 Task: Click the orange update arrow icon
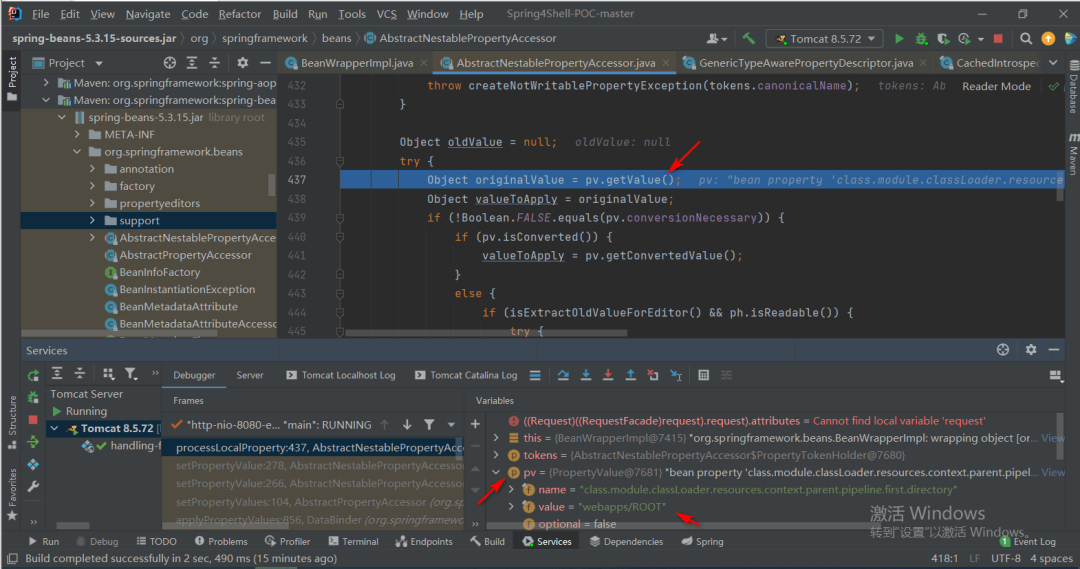[1048, 39]
